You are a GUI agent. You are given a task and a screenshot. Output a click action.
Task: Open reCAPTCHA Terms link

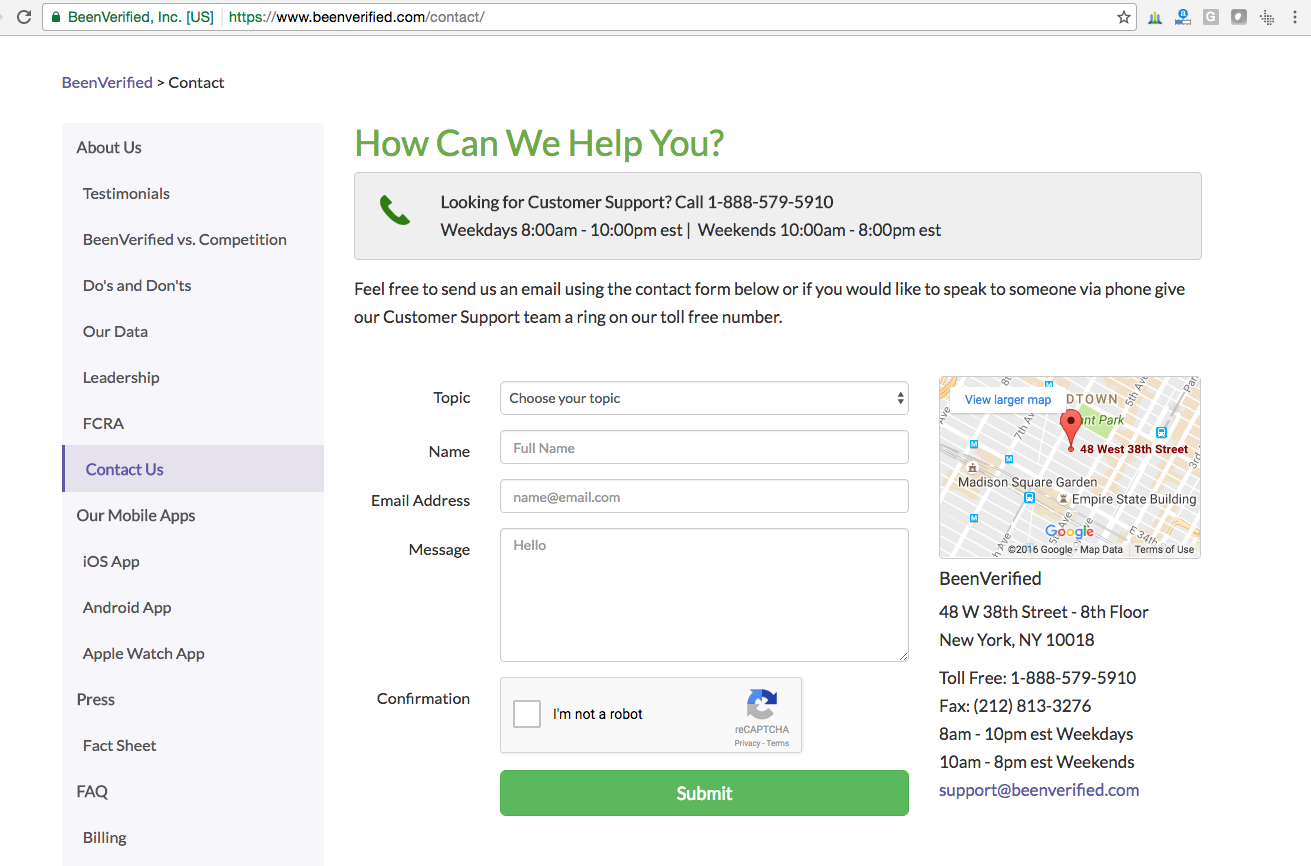(778, 743)
